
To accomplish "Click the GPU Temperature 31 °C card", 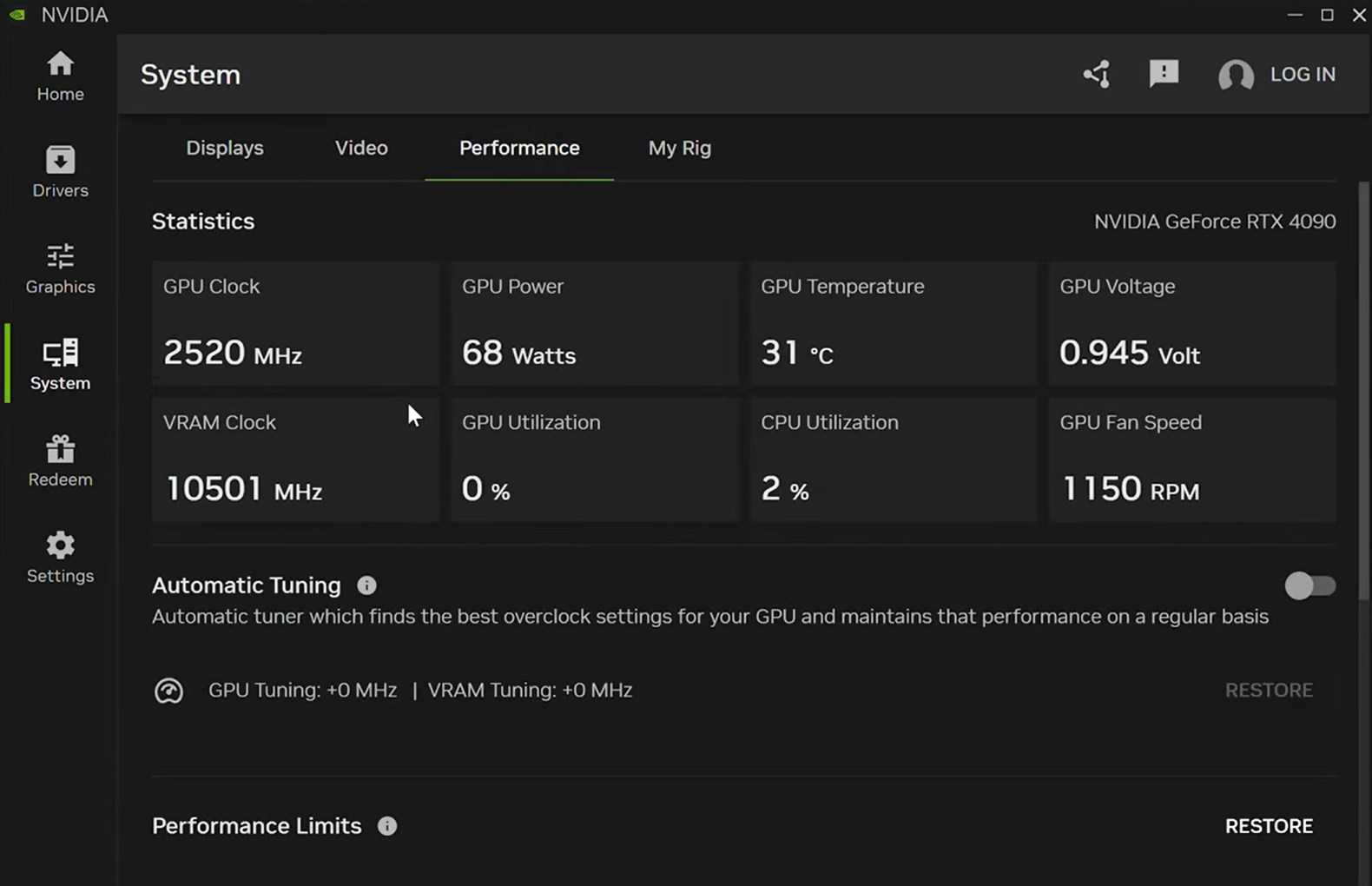I will [893, 323].
